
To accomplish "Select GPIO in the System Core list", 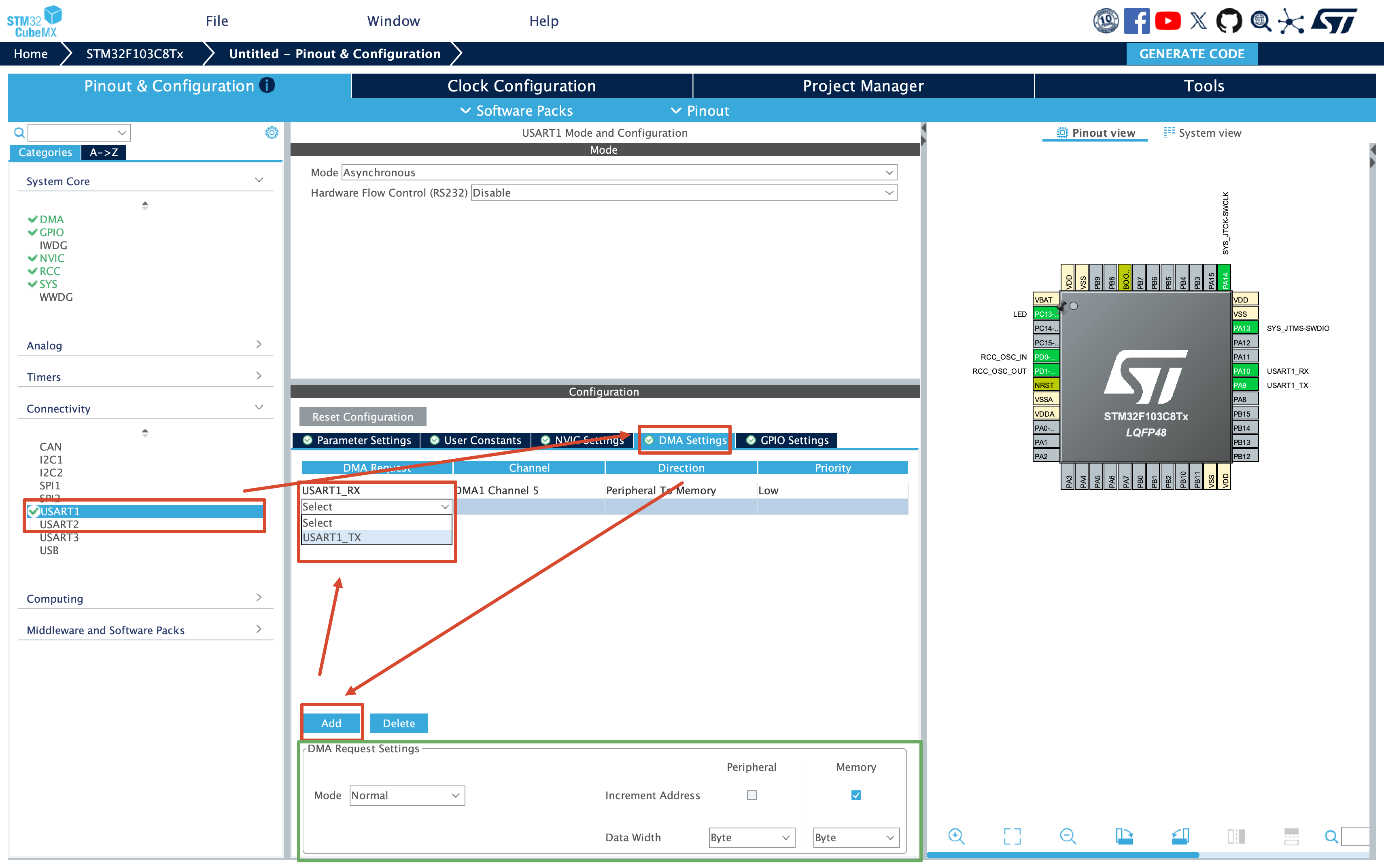I will pos(51,233).
